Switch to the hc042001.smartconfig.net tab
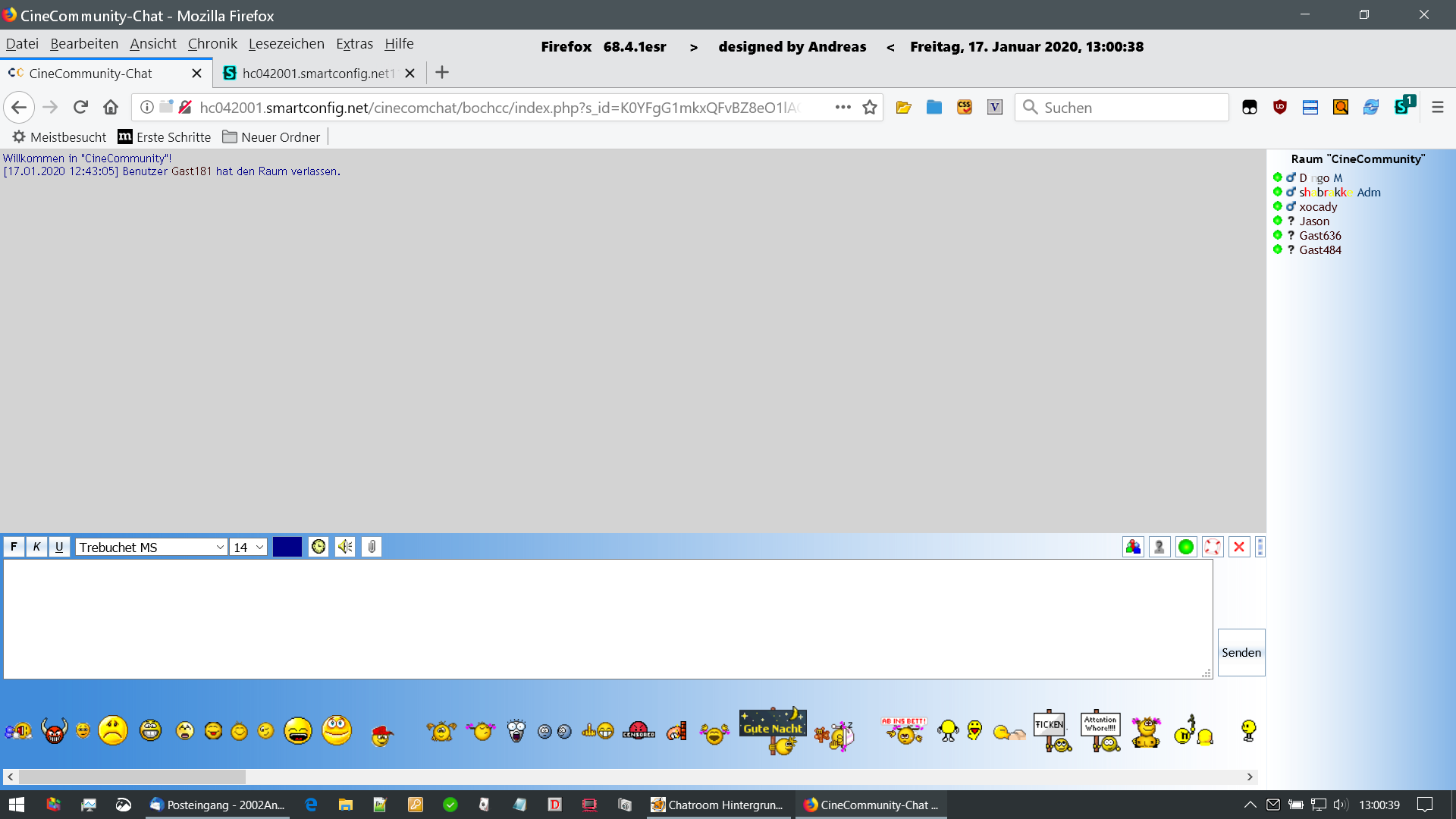 tap(318, 73)
